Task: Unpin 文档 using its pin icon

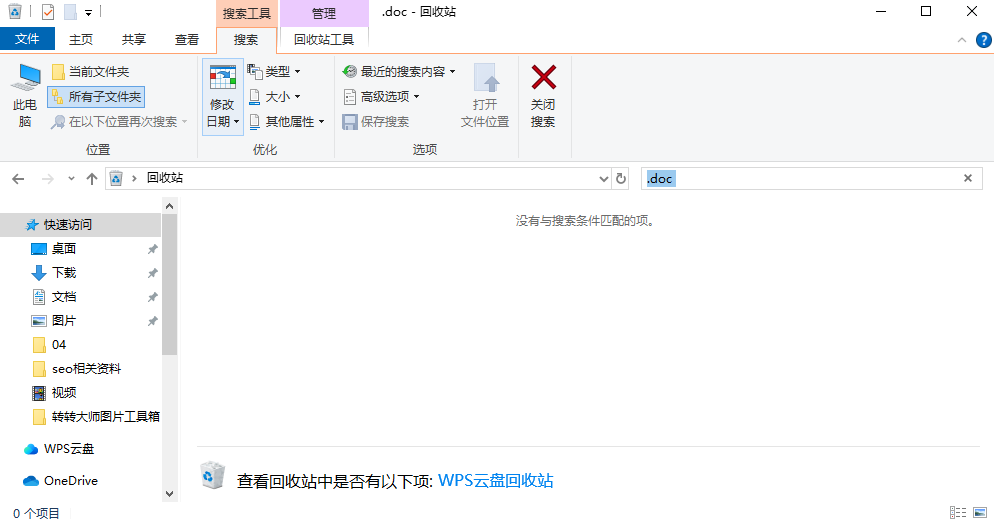Action: coord(153,297)
